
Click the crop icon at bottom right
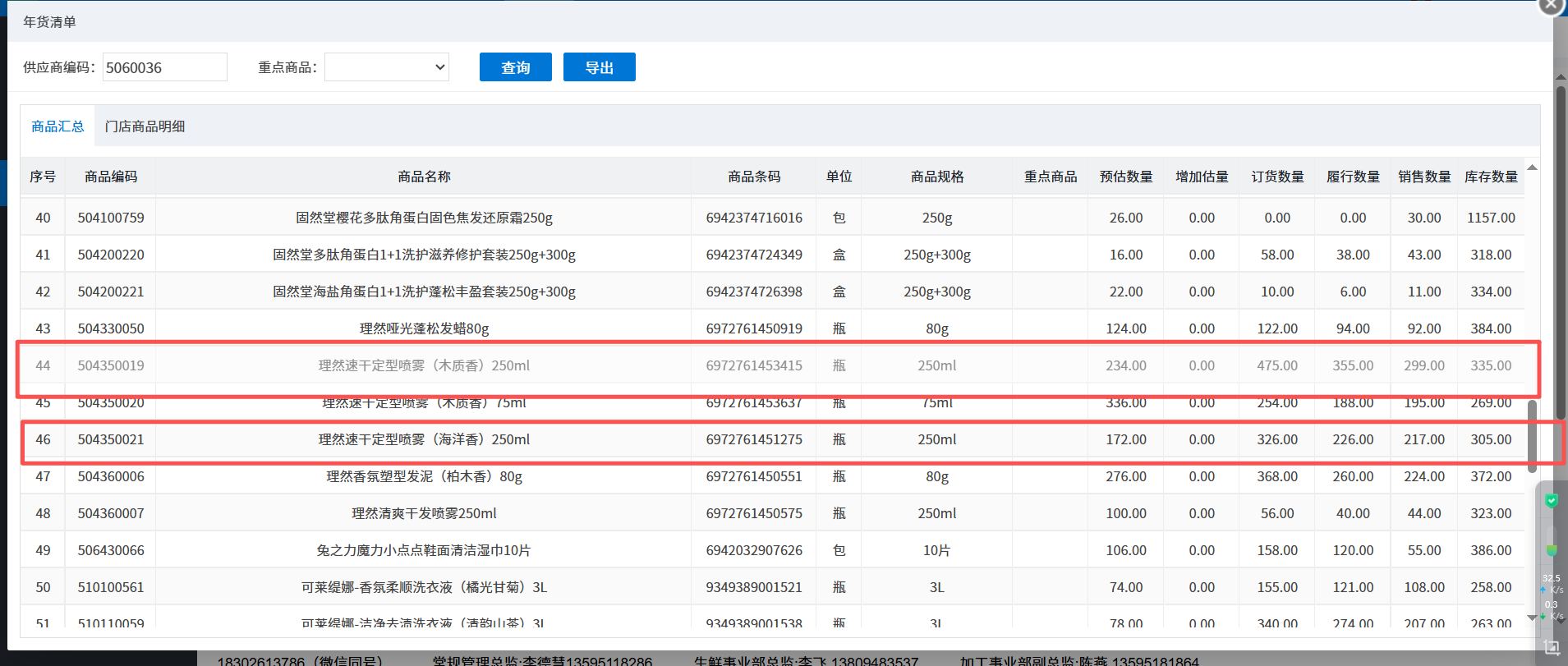[x=1551, y=647]
